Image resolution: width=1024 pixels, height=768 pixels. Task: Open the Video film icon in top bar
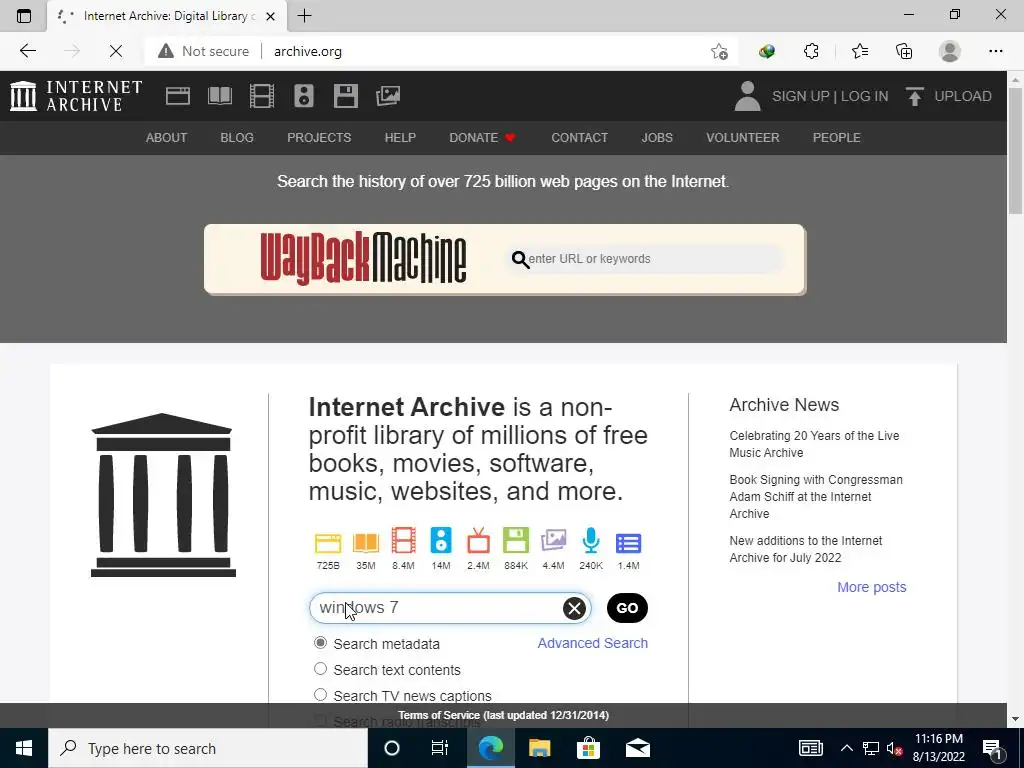point(262,96)
